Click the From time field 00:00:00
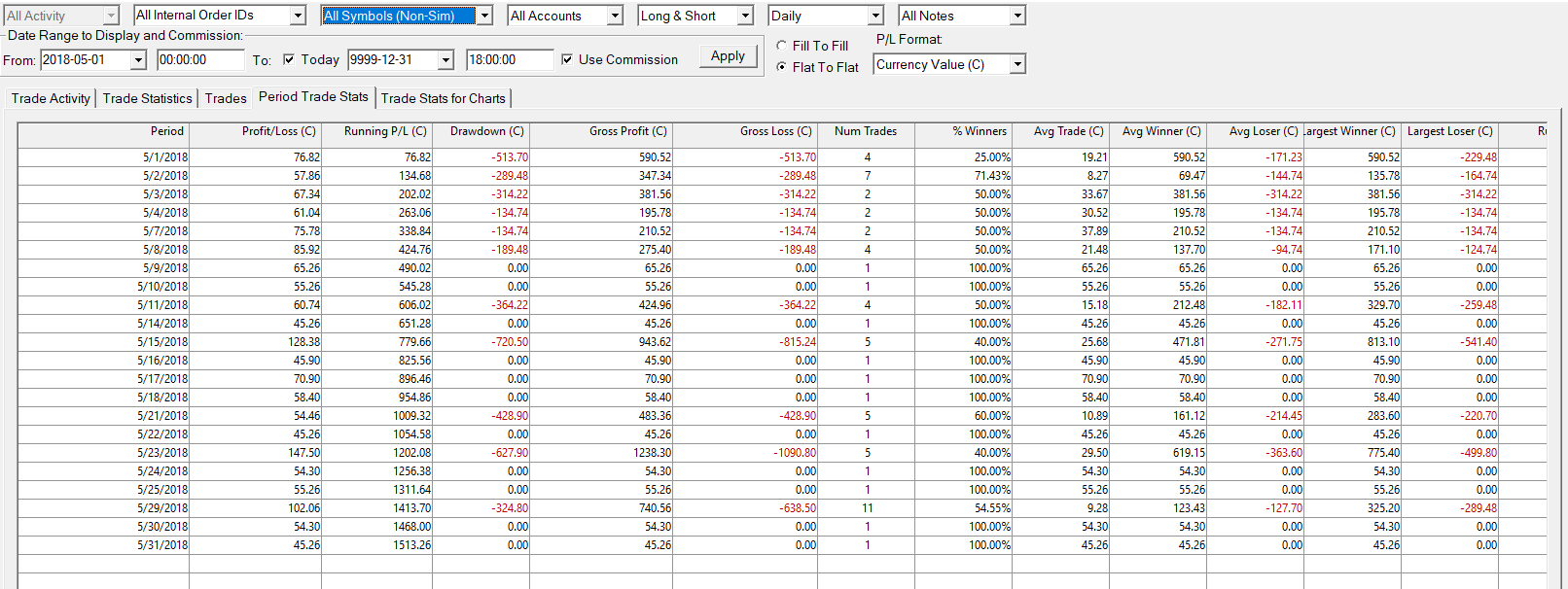Screen dimensions: 1568x589 pos(200,60)
